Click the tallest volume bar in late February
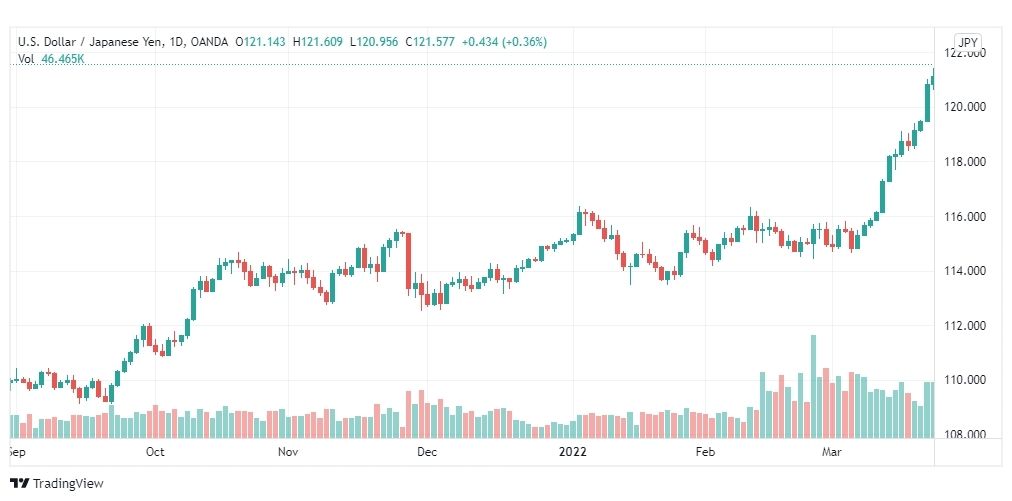1012x501 pixels. click(813, 386)
